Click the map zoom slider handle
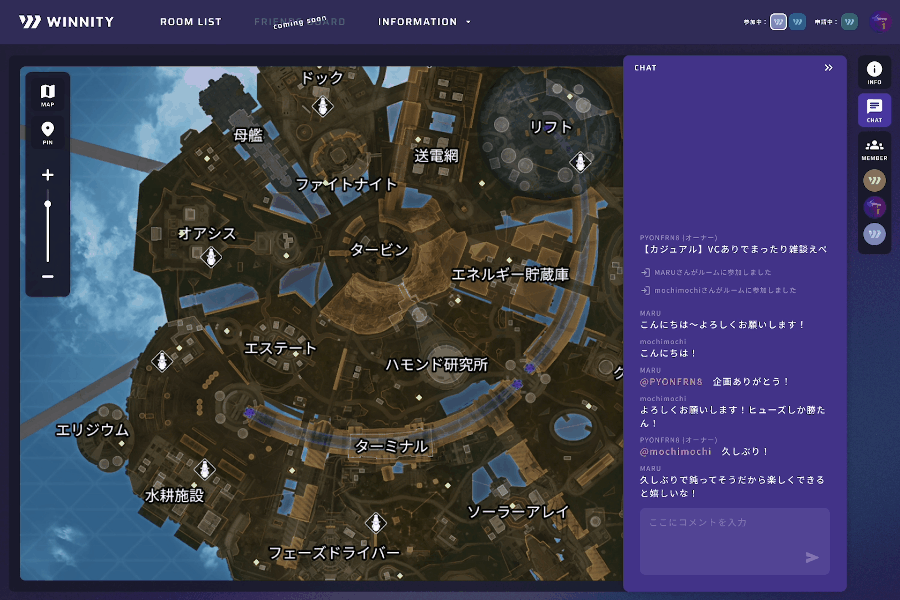The width and height of the screenshot is (900, 600). 47,205
